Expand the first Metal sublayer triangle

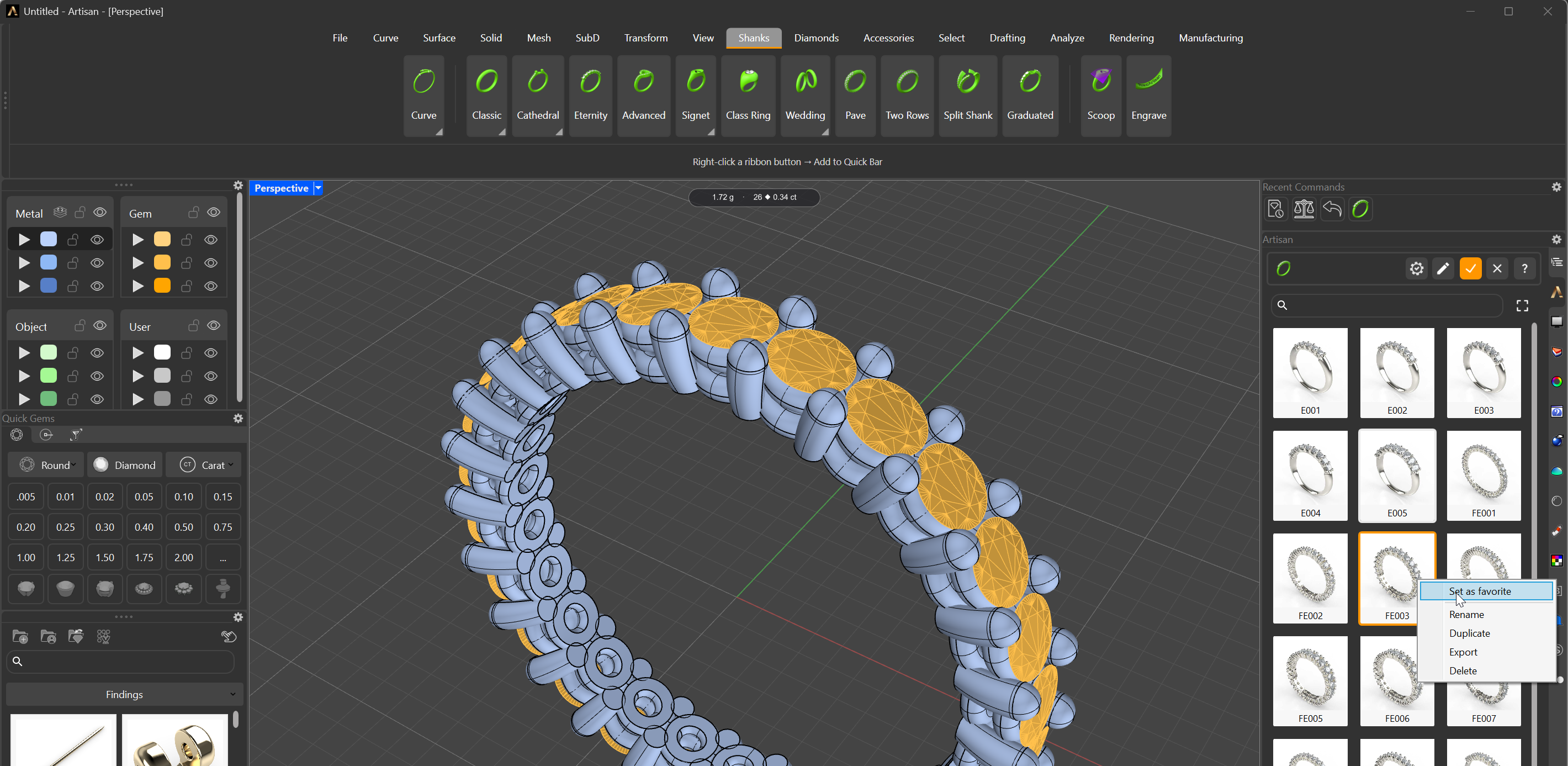[x=24, y=240]
